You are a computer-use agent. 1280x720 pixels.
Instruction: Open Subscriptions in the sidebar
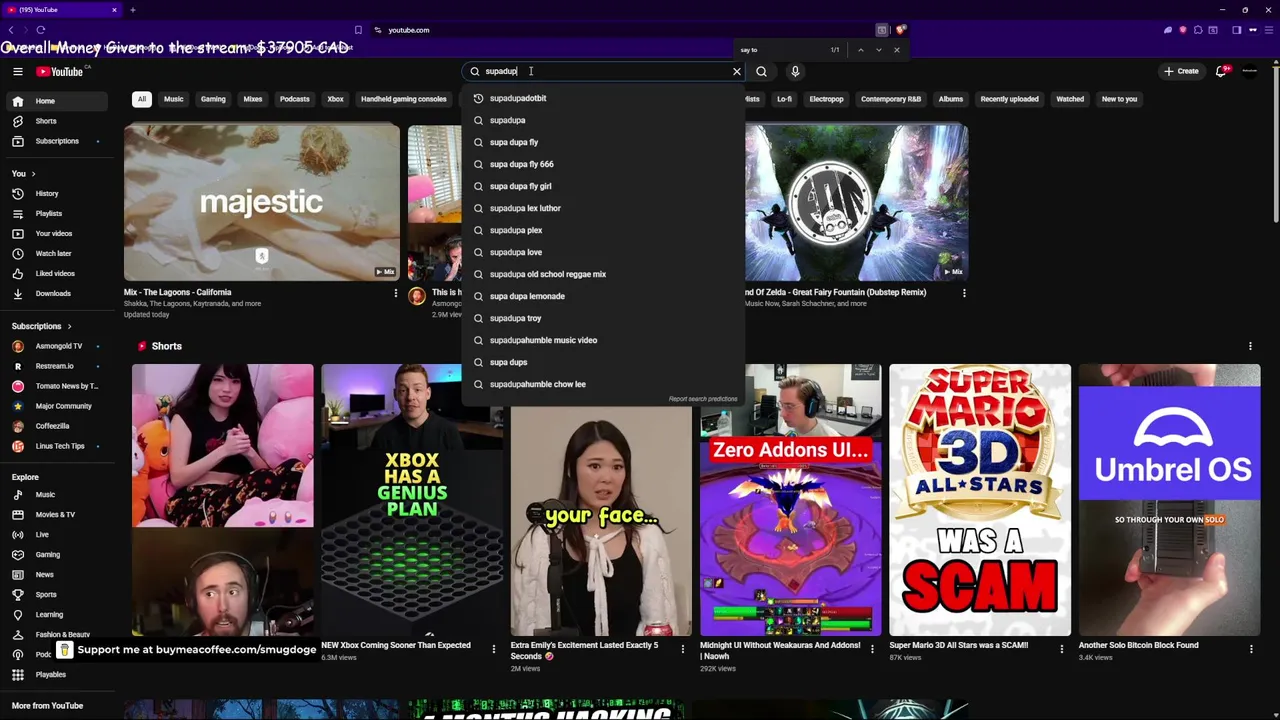point(57,141)
